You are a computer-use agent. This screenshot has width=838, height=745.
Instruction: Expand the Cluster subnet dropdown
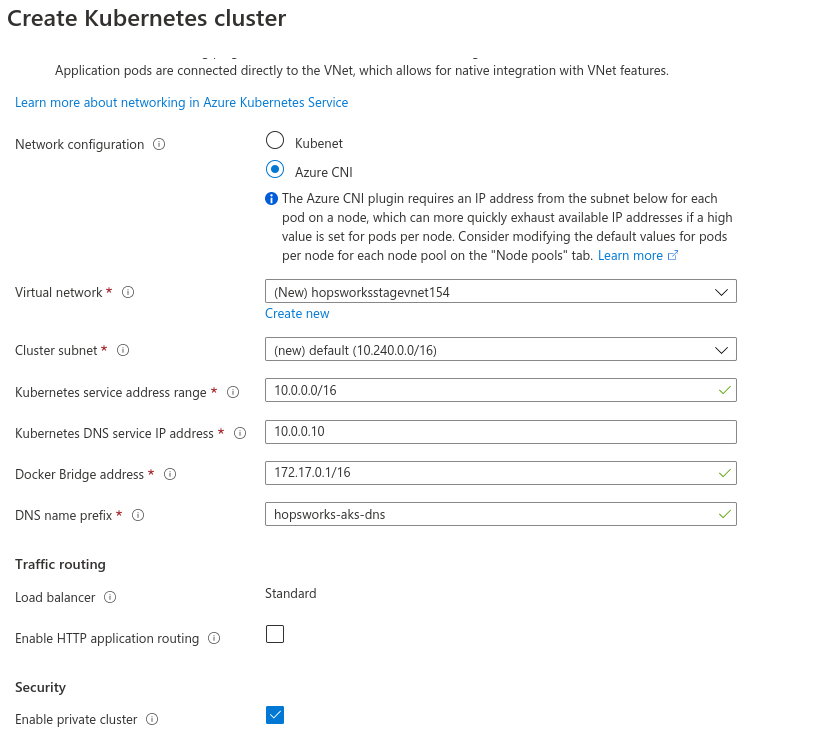point(501,350)
